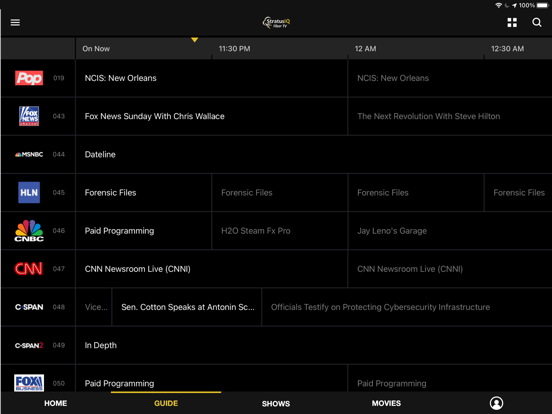552x414 pixels.
Task: Select the Pop channel logo
Action: (29, 78)
